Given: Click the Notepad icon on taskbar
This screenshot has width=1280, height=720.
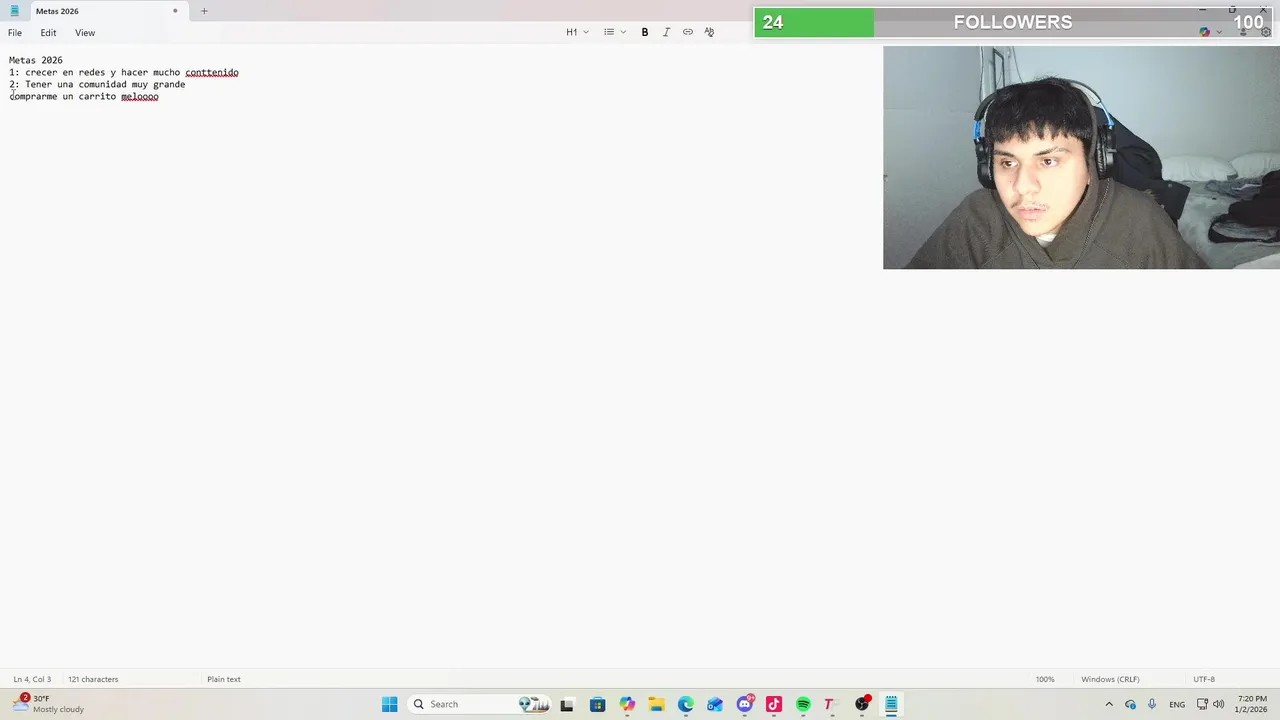Looking at the screenshot, I should point(891,704).
